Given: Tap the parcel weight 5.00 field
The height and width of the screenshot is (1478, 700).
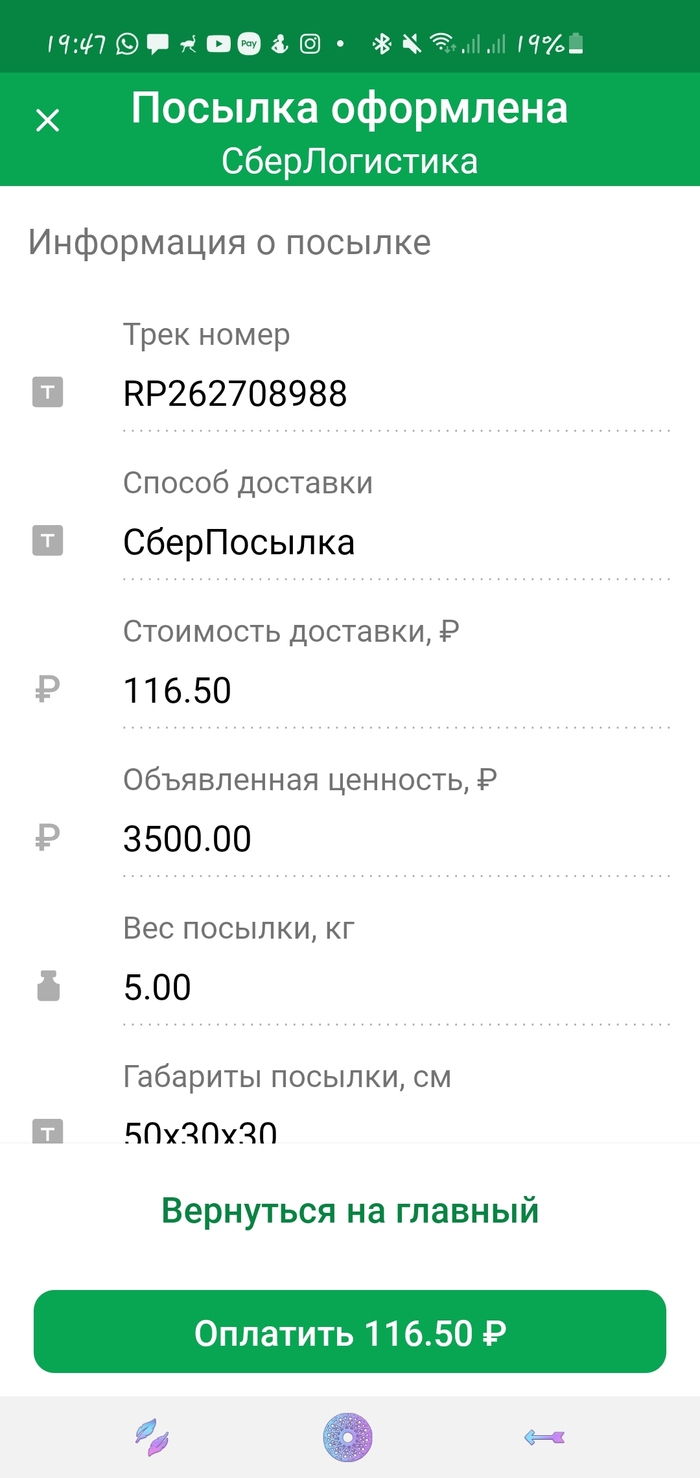Looking at the screenshot, I should [x=395, y=988].
